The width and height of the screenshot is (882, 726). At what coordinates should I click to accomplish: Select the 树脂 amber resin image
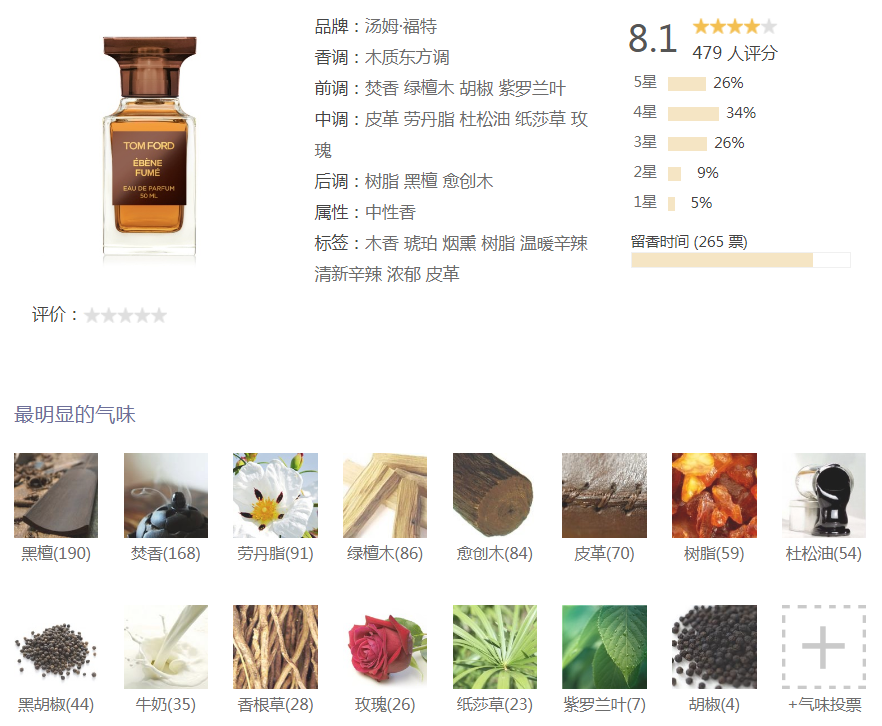pos(714,495)
